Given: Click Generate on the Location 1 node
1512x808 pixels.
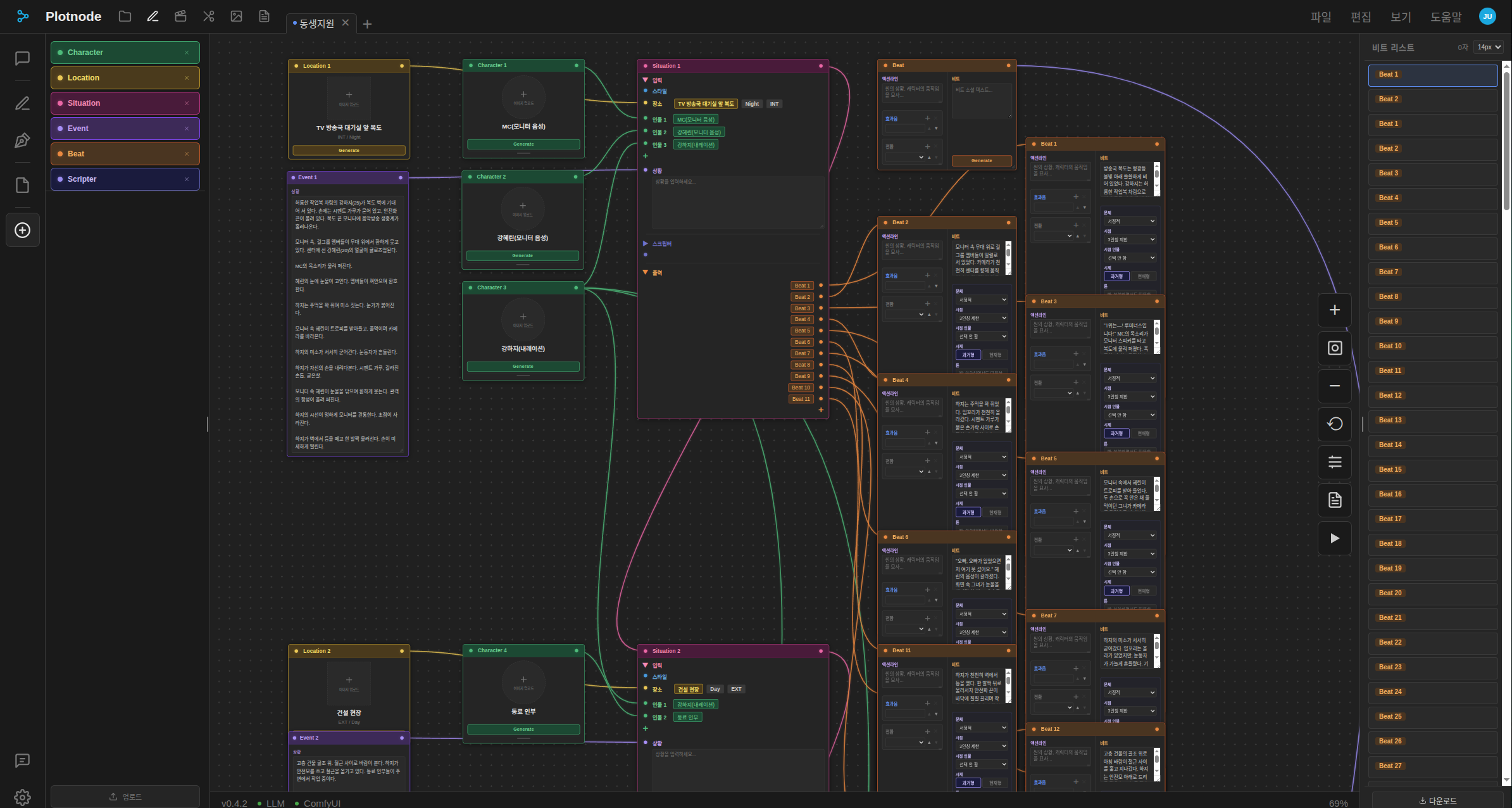Looking at the screenshot, I should (349, 151).
